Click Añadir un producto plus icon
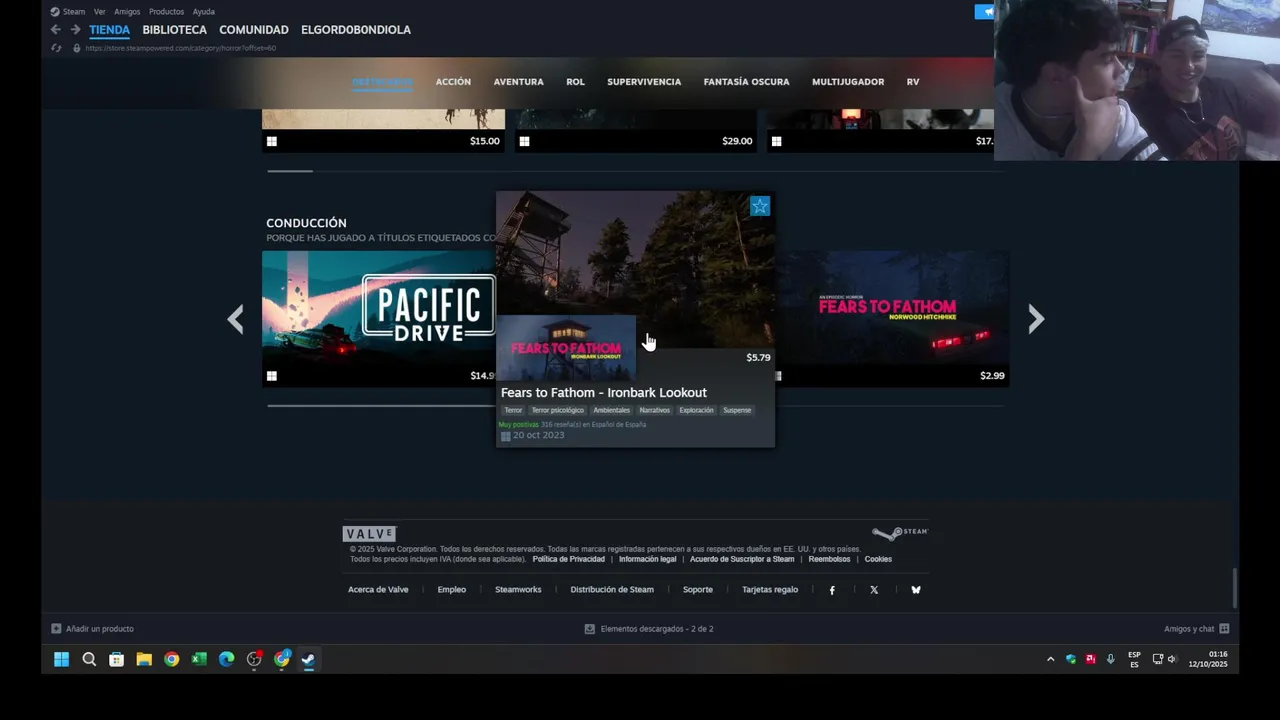The image size is (1280, 720). (x=56, y=629)
